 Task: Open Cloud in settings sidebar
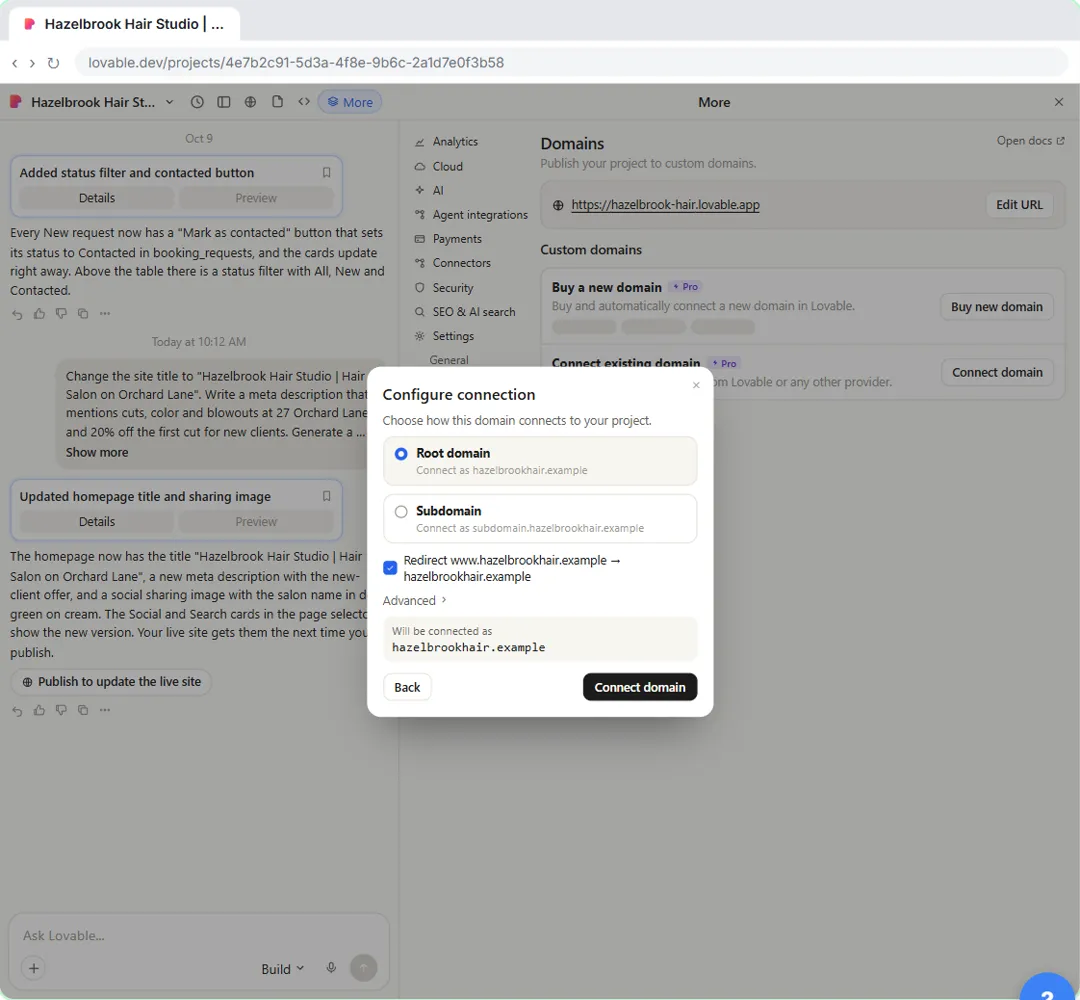pyautogui.click(x=447, y=167)
